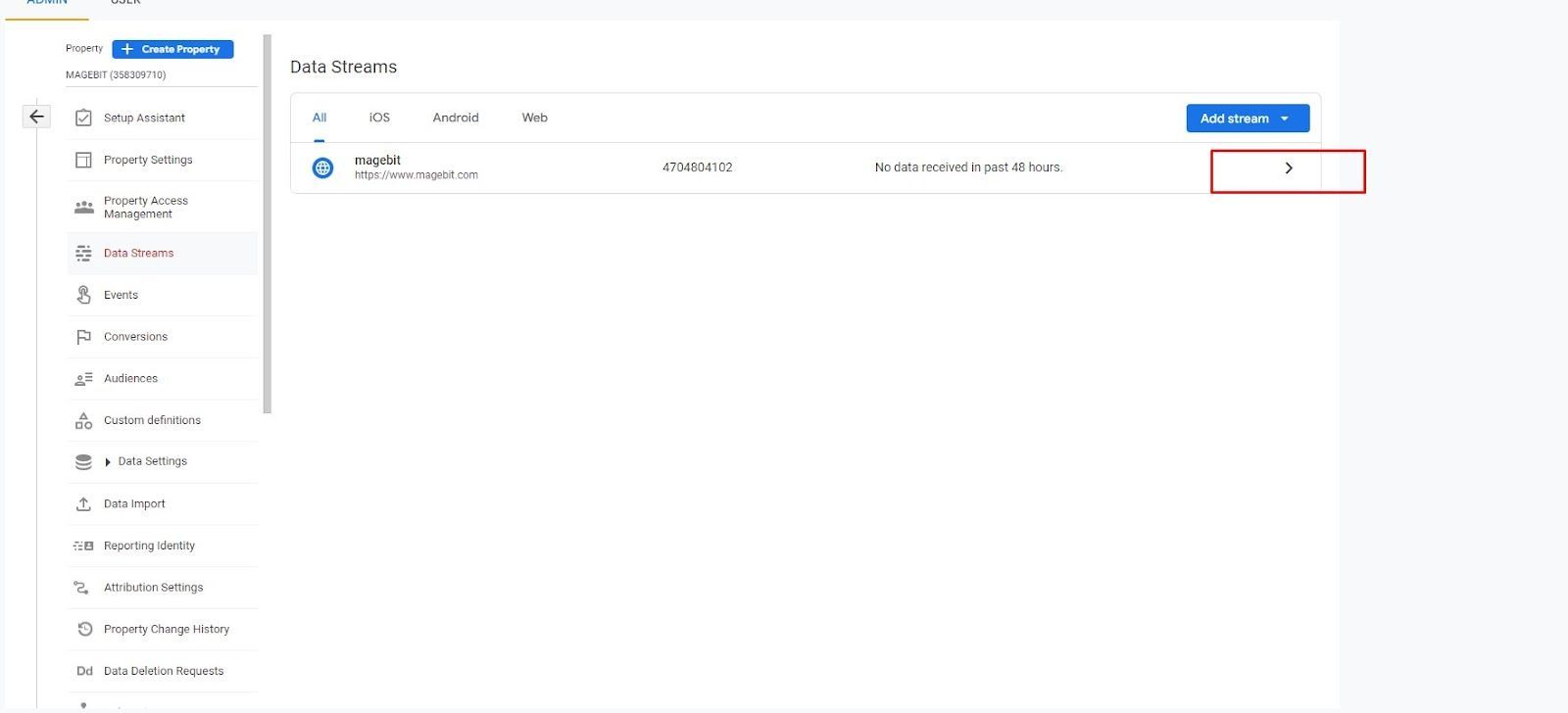
Task: Click the https://www.magebit.com stream URL
Action: point(416,175)
